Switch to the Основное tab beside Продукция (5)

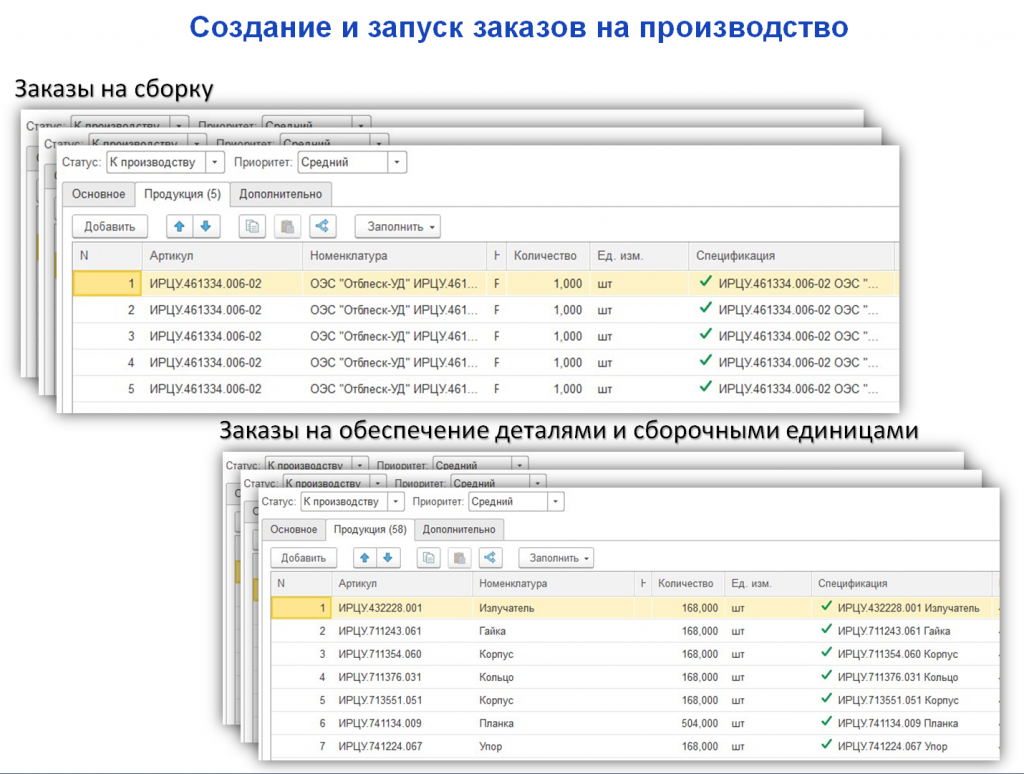[99, 194]
